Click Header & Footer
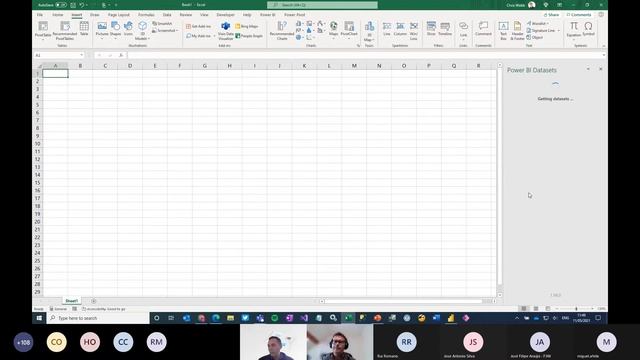Screen dimensions: 640x360 click(x=517, y=31)
